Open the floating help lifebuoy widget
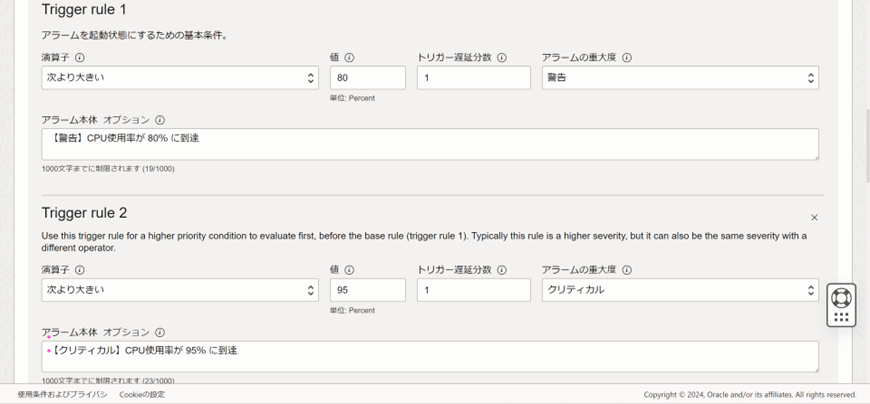 (x=841, y=298)
